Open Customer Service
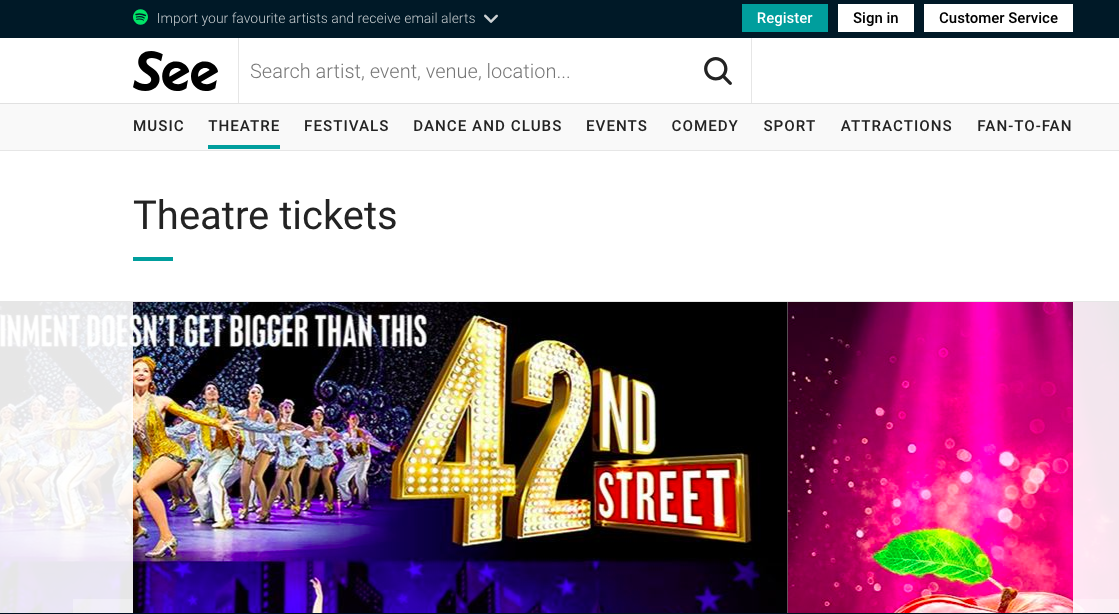 pos(998,18)
